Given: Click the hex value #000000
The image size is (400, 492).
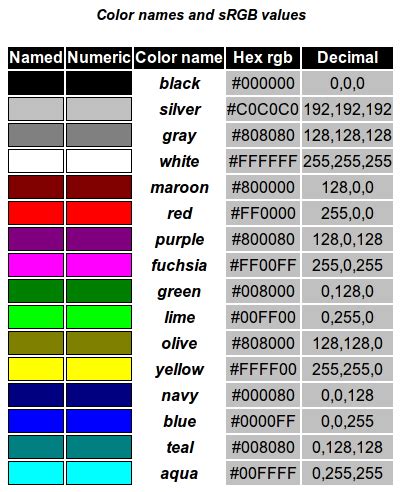Looking at the screenshot, I should pyautogui.click(x=263, y=83).
